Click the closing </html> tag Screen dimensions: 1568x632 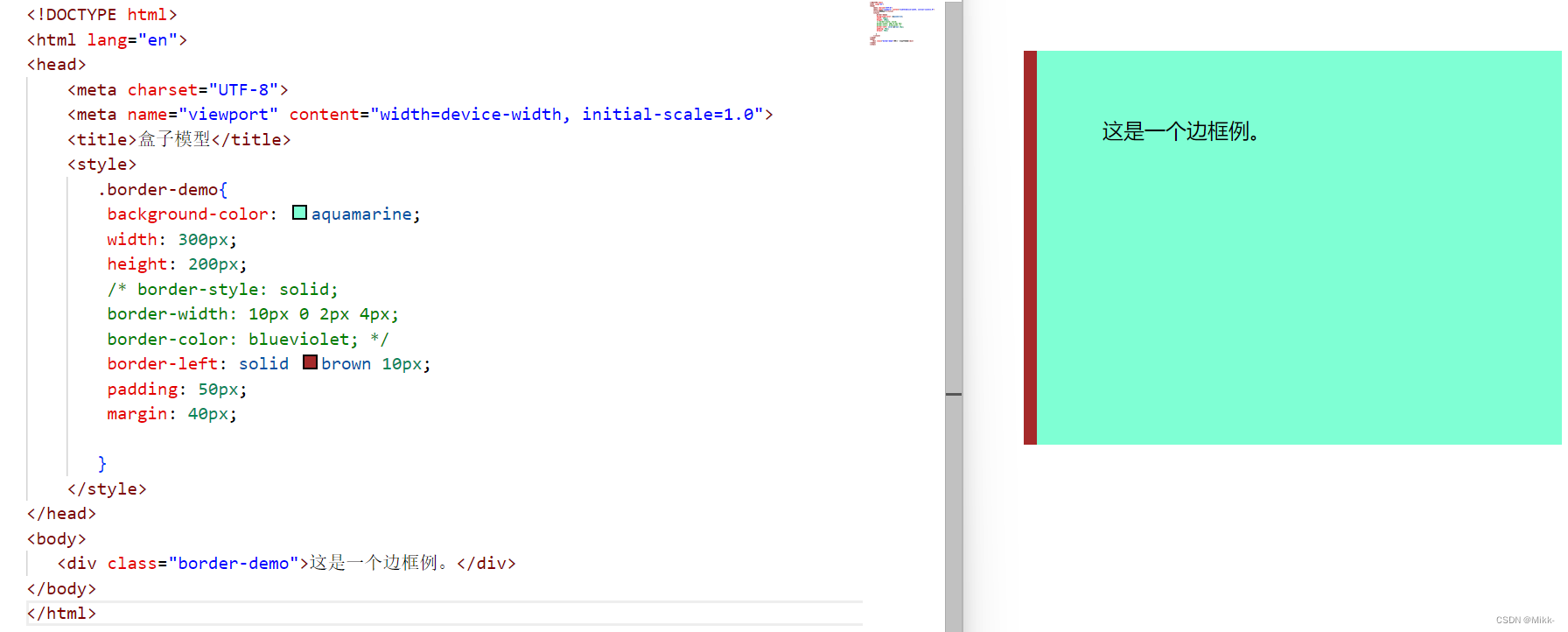[61, 614]
